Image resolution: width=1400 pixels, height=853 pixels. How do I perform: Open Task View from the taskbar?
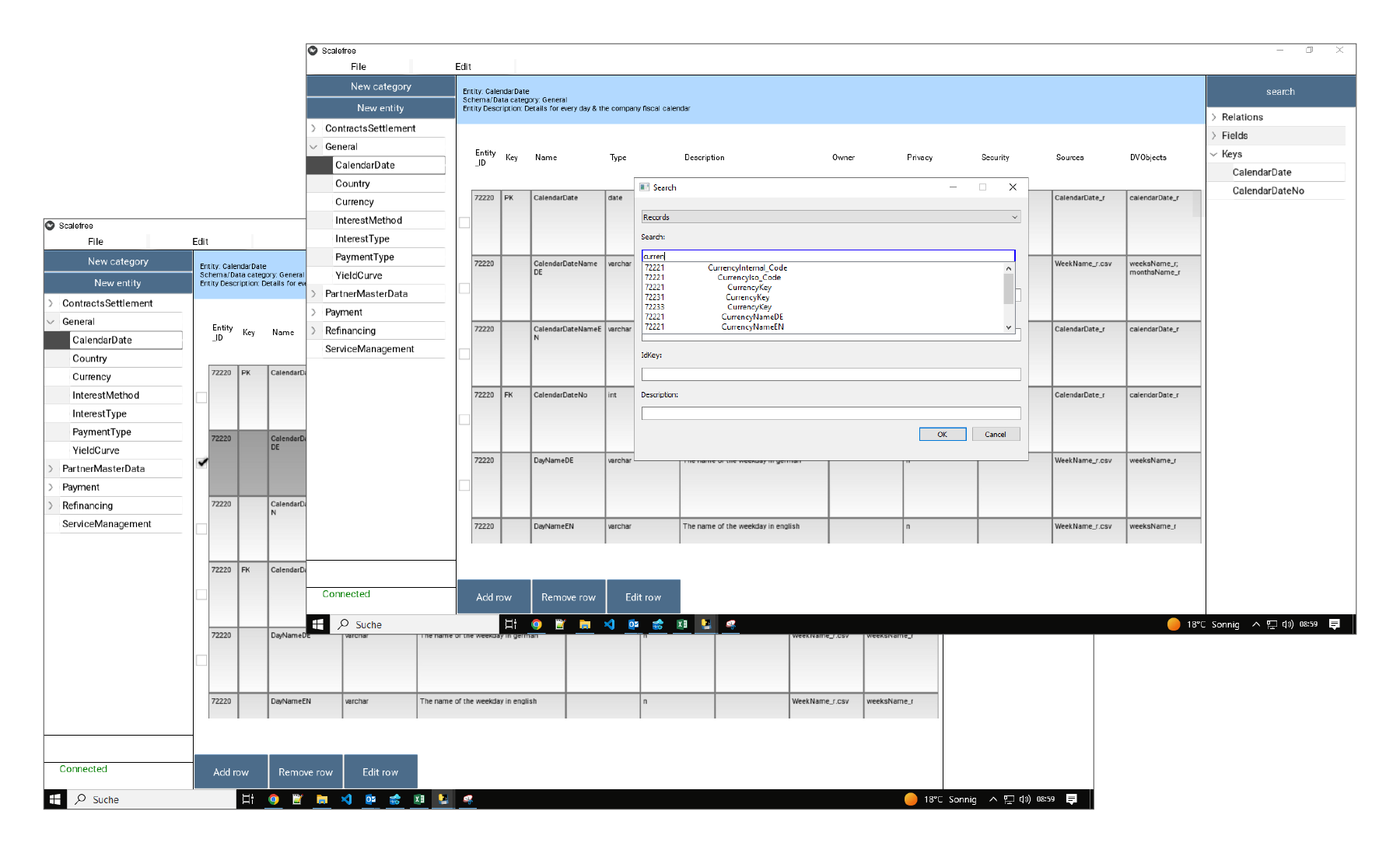[x=509, y=624]
